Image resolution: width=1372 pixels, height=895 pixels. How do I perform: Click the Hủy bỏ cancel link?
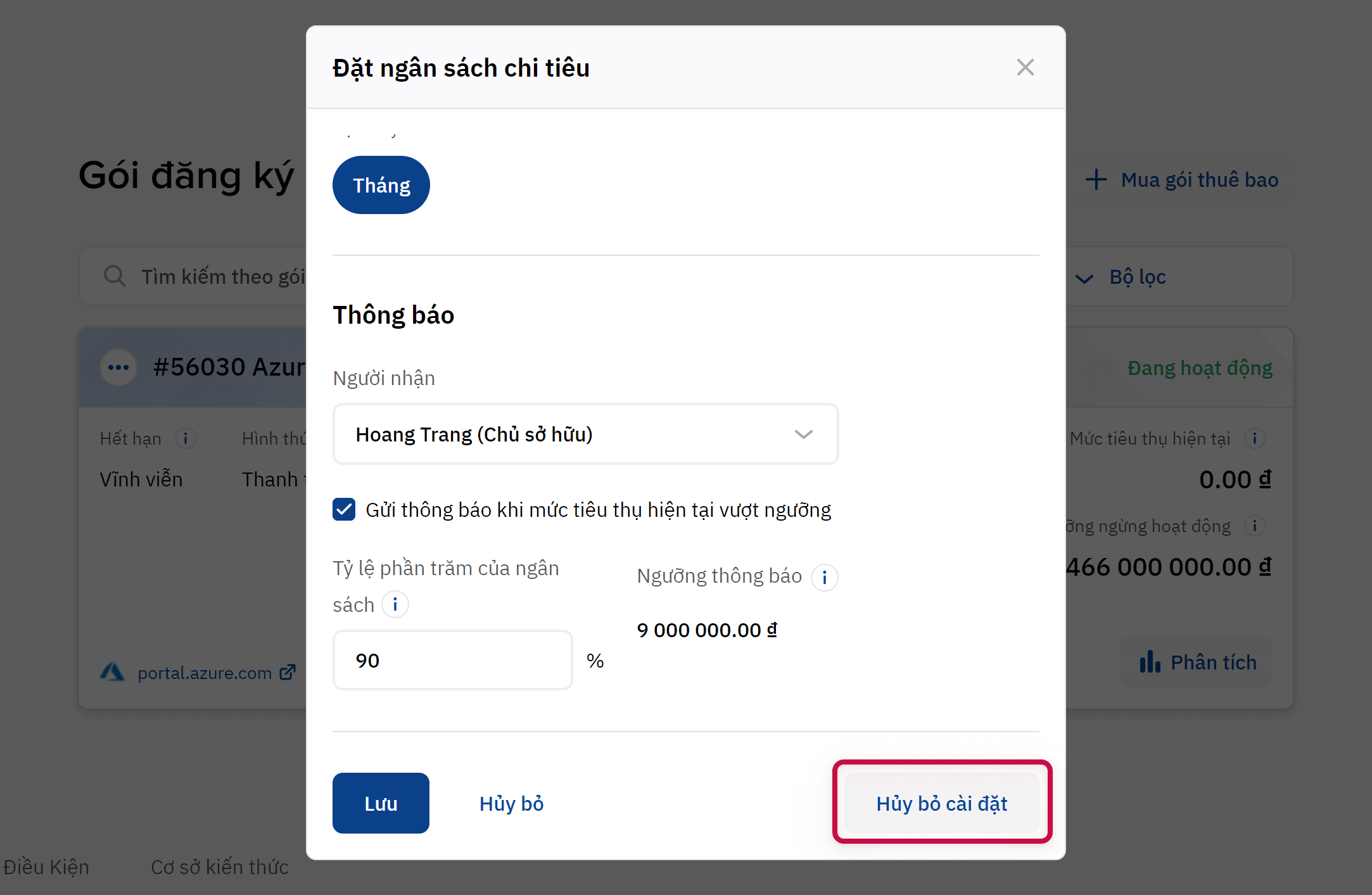[511, 803]
